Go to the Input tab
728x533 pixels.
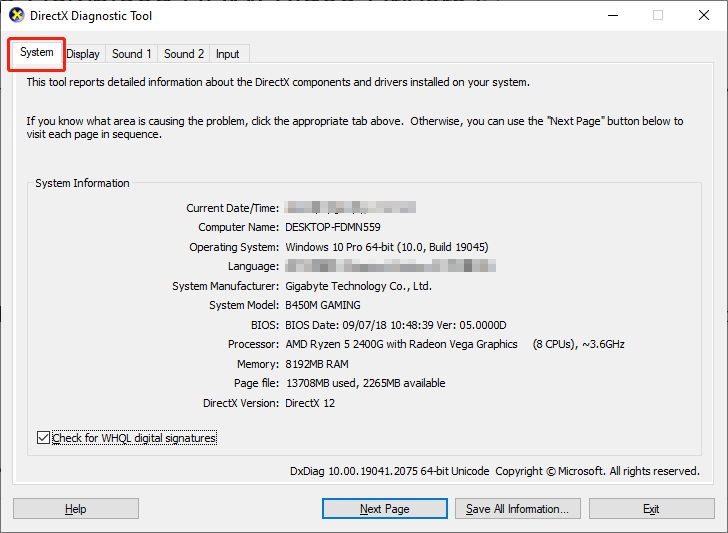click(228, 54)
